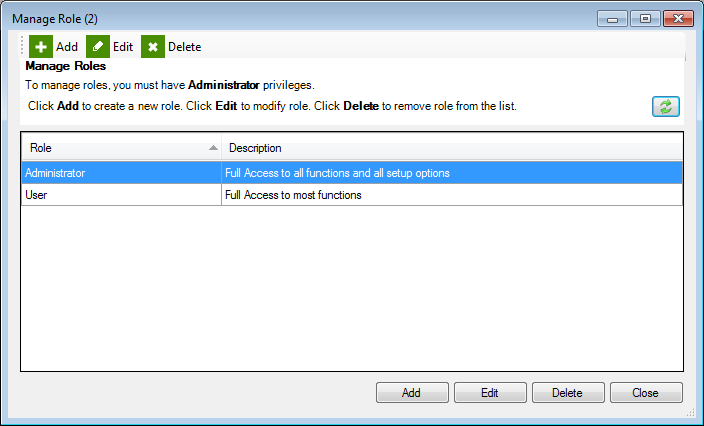This screenshot has width=704, height=426.
Task: Click the Administrator description cell
Action: [x=452, y=173]
